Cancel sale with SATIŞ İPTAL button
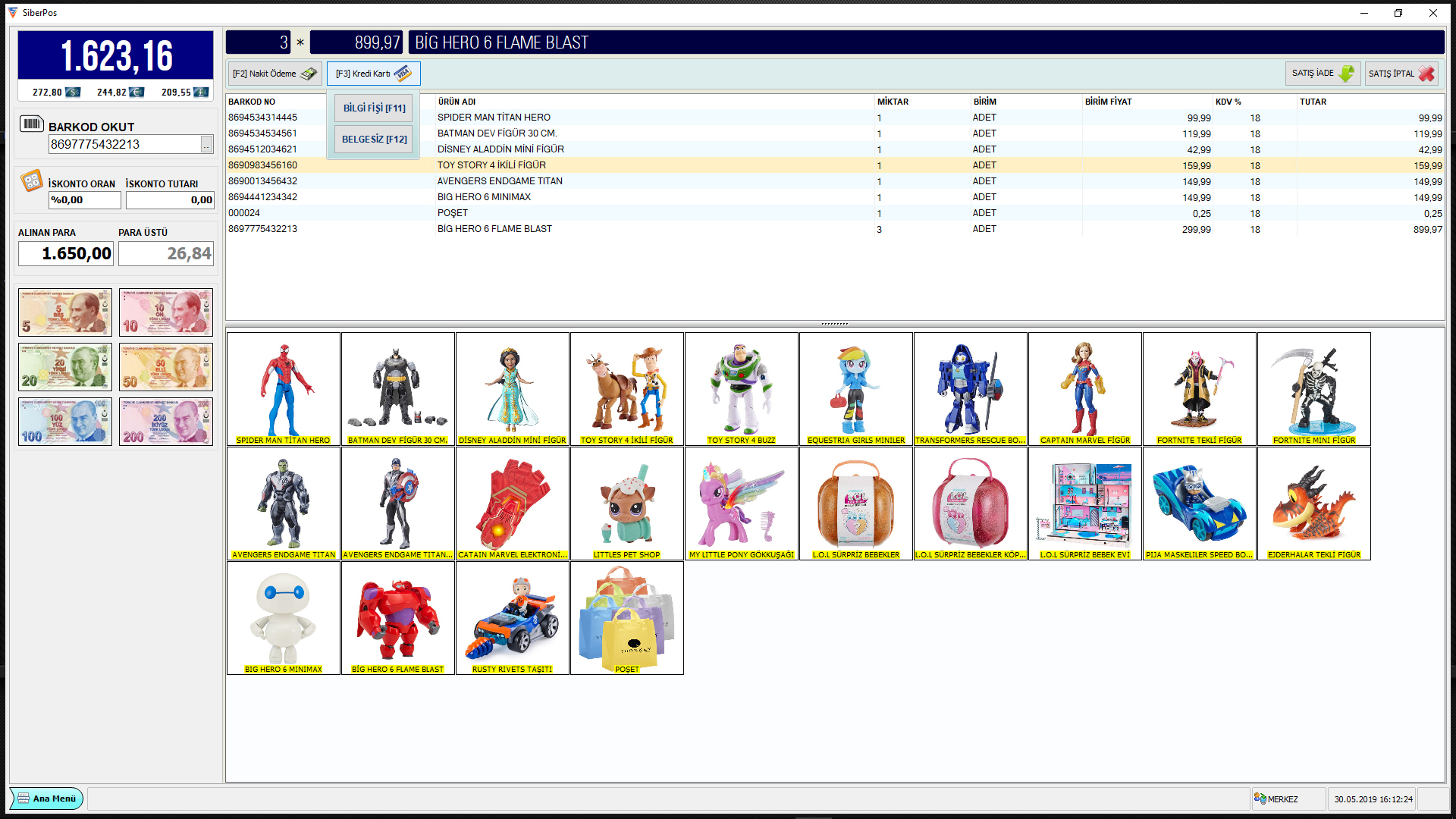 point(1401,74)
